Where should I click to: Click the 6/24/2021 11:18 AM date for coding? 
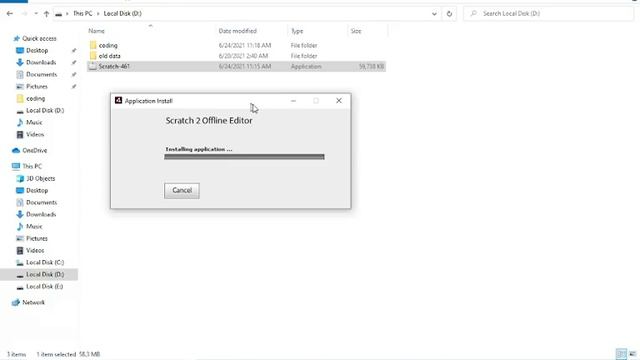pyautogui.click(x=245, y=45)
